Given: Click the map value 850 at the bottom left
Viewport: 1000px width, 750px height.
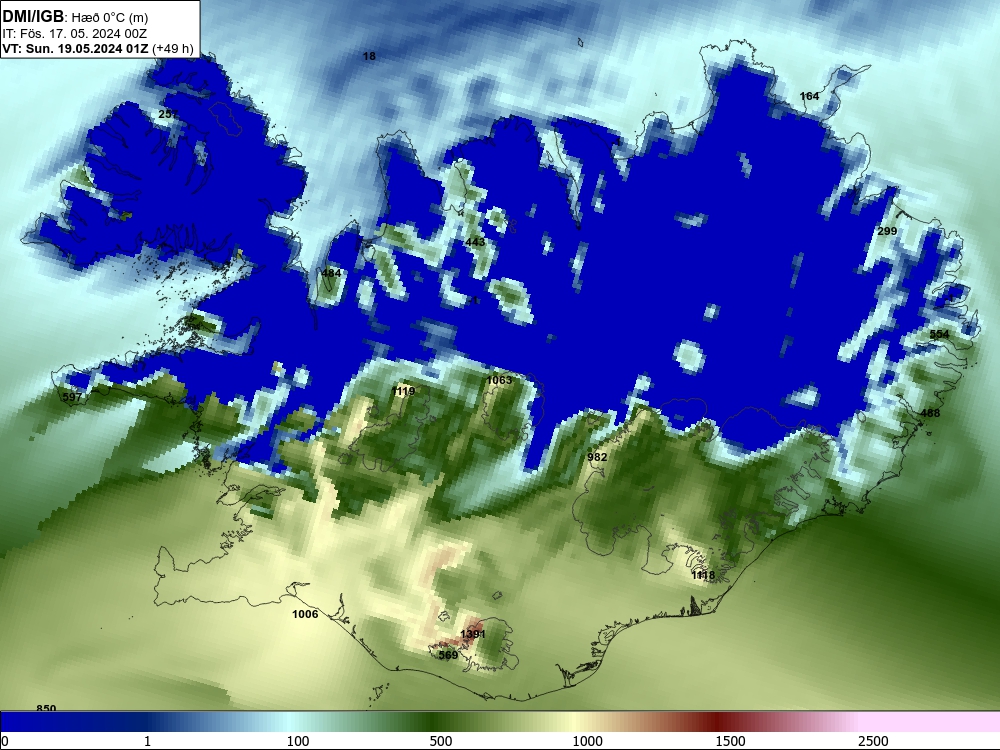Looking at the screenshot, I should point(46,707).
